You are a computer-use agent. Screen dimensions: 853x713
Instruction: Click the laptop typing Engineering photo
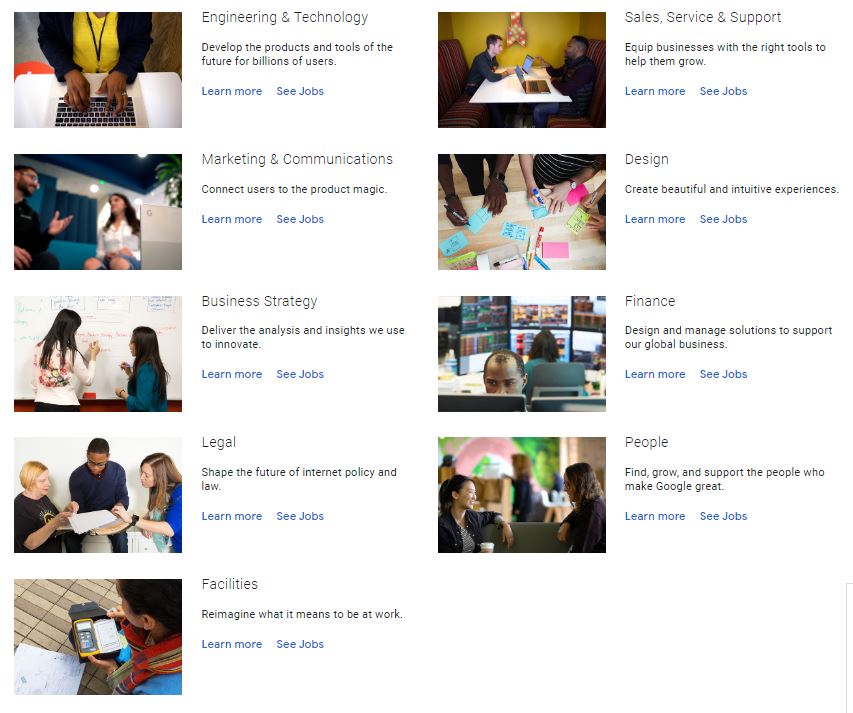pos(98,70)
